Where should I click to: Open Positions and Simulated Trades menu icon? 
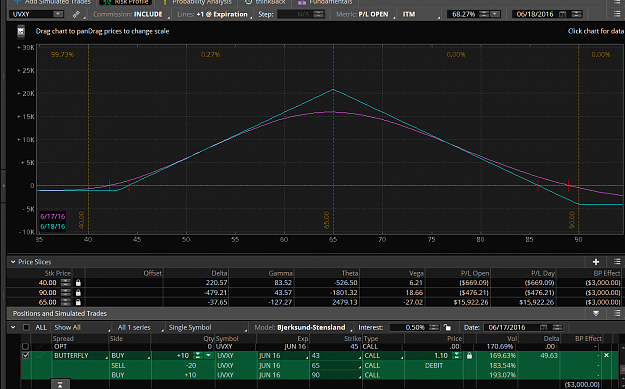tap(617, 314)
